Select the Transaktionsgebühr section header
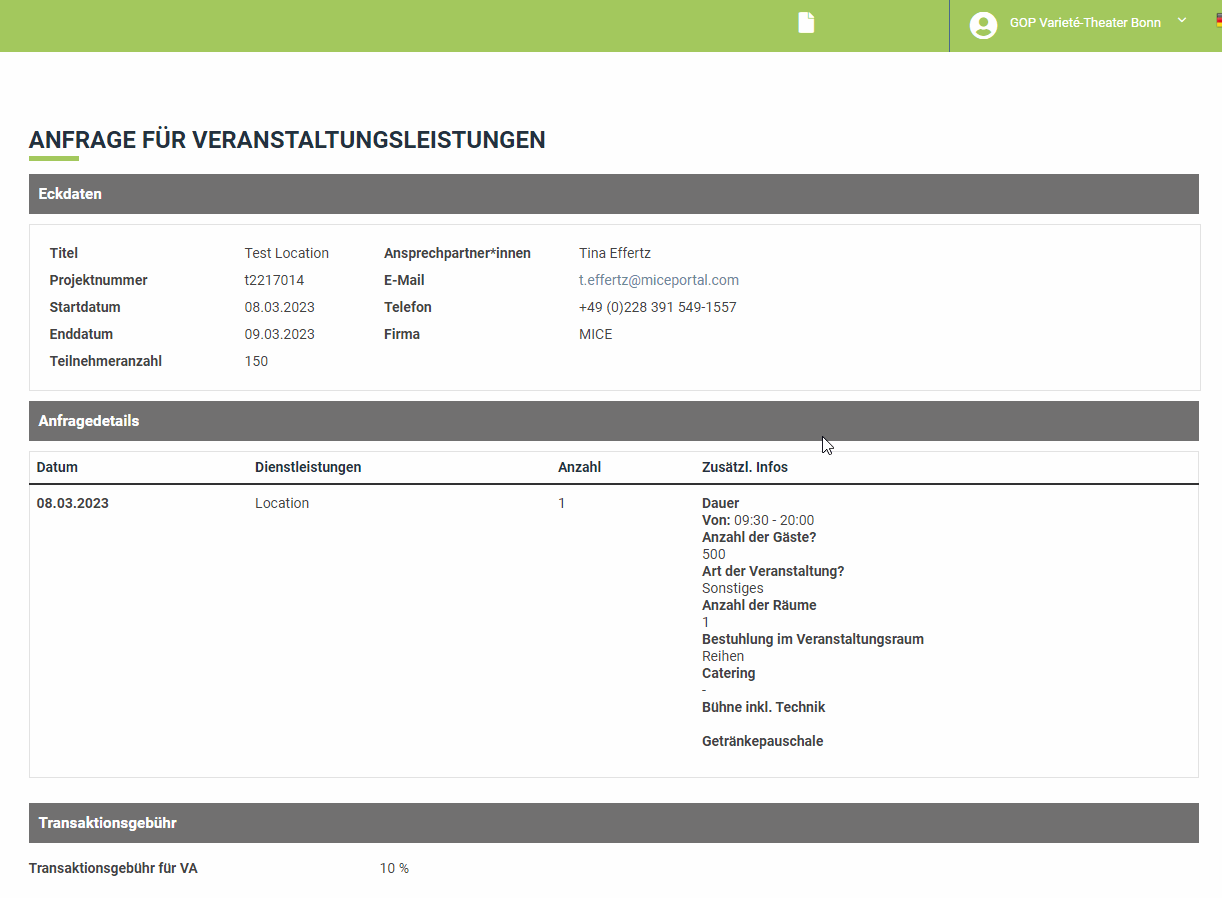1222x898 pixels. point(613,823)
